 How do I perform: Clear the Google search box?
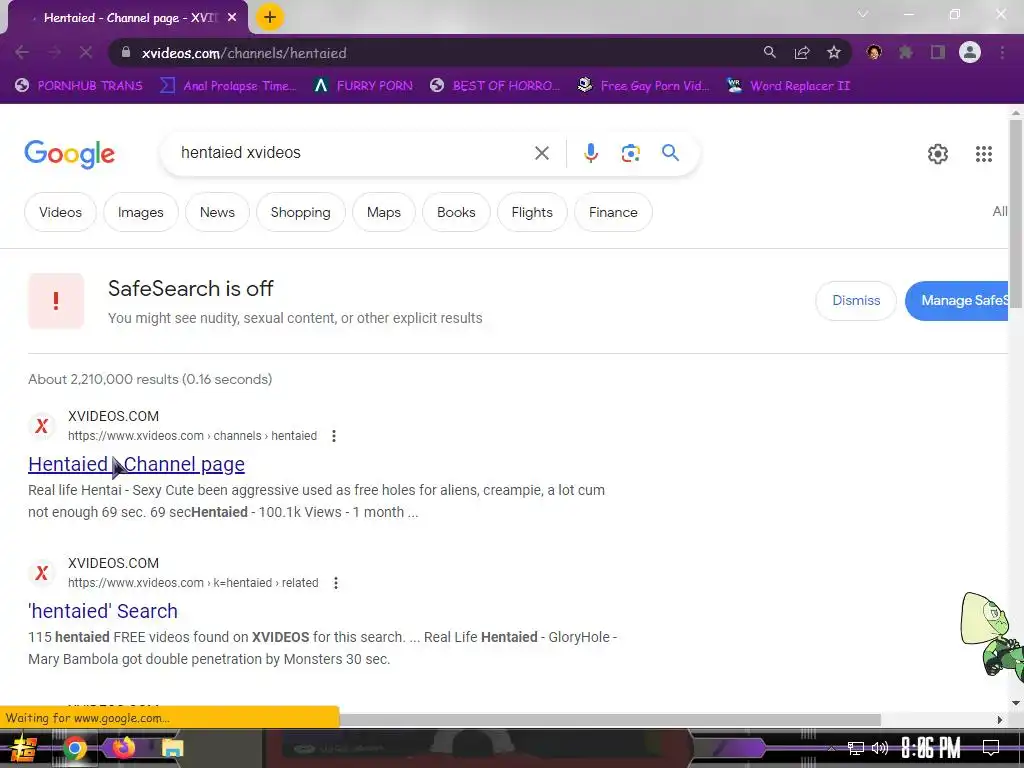click(542, 153)
